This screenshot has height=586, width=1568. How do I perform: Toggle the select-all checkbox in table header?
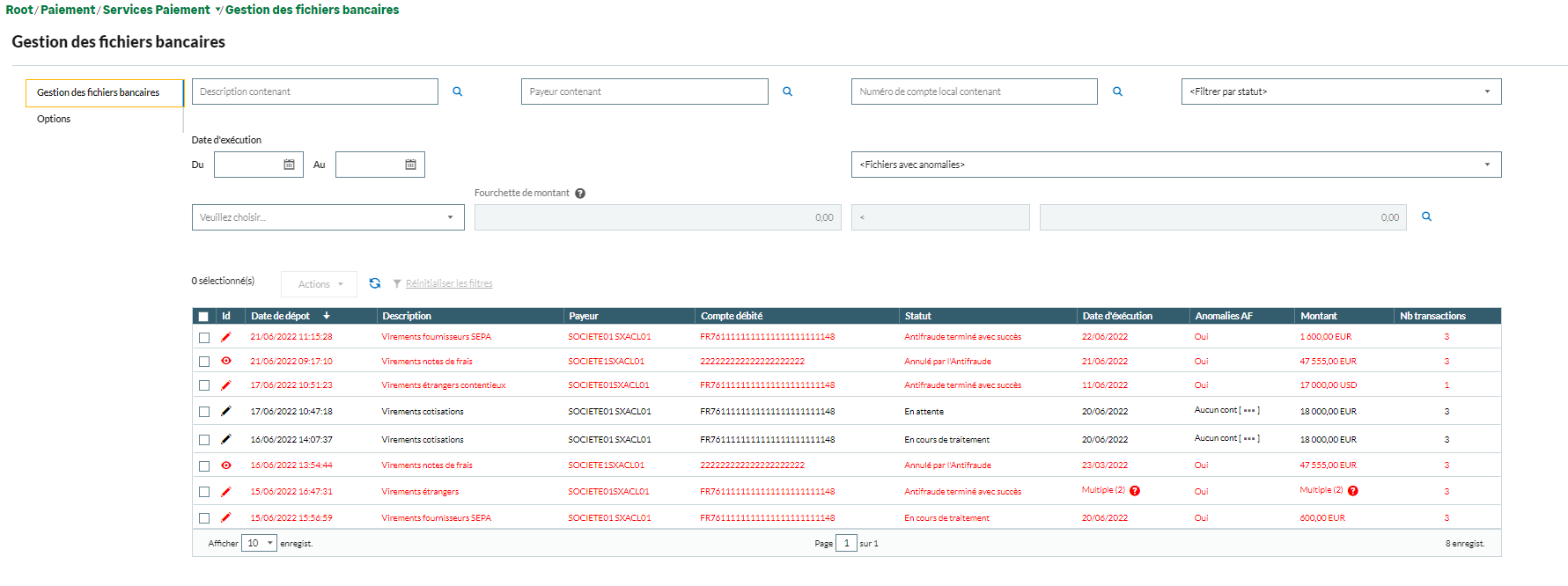tap(204, 317)
